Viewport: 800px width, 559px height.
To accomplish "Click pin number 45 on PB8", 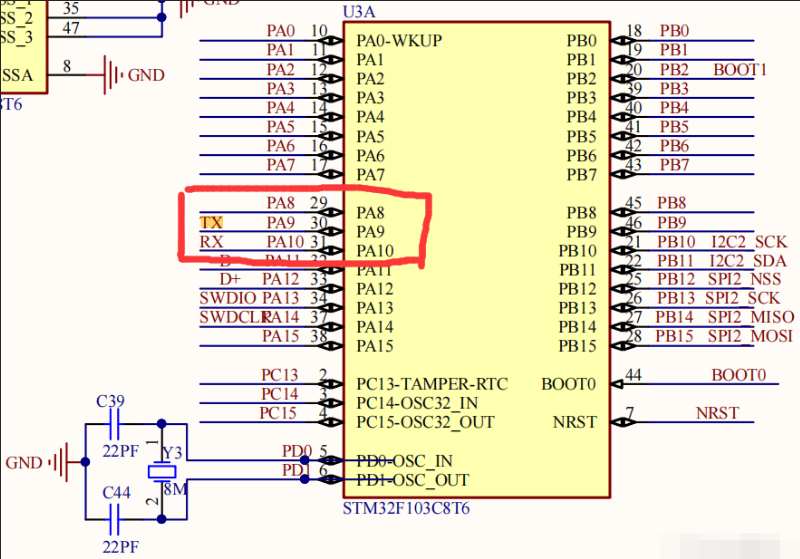I will coord(633,203).
